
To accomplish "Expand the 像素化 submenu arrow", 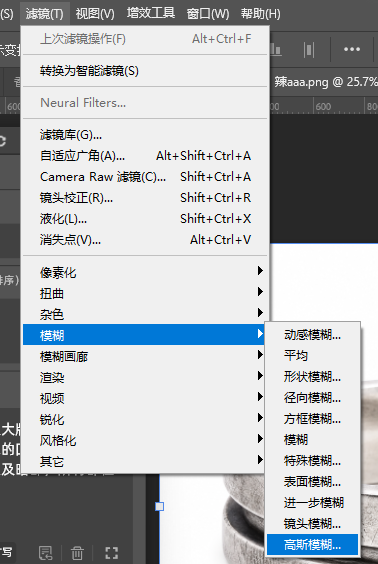I will point(260,271).
